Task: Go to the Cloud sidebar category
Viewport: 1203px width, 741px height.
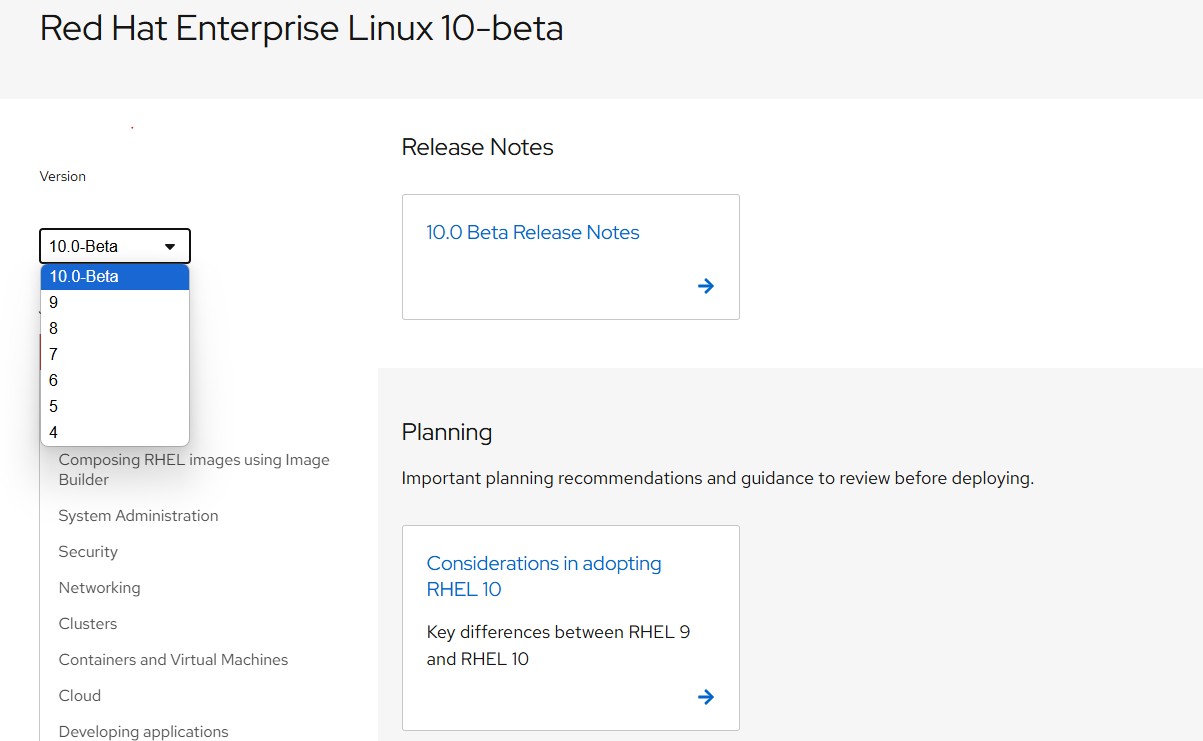Action: 80,696
